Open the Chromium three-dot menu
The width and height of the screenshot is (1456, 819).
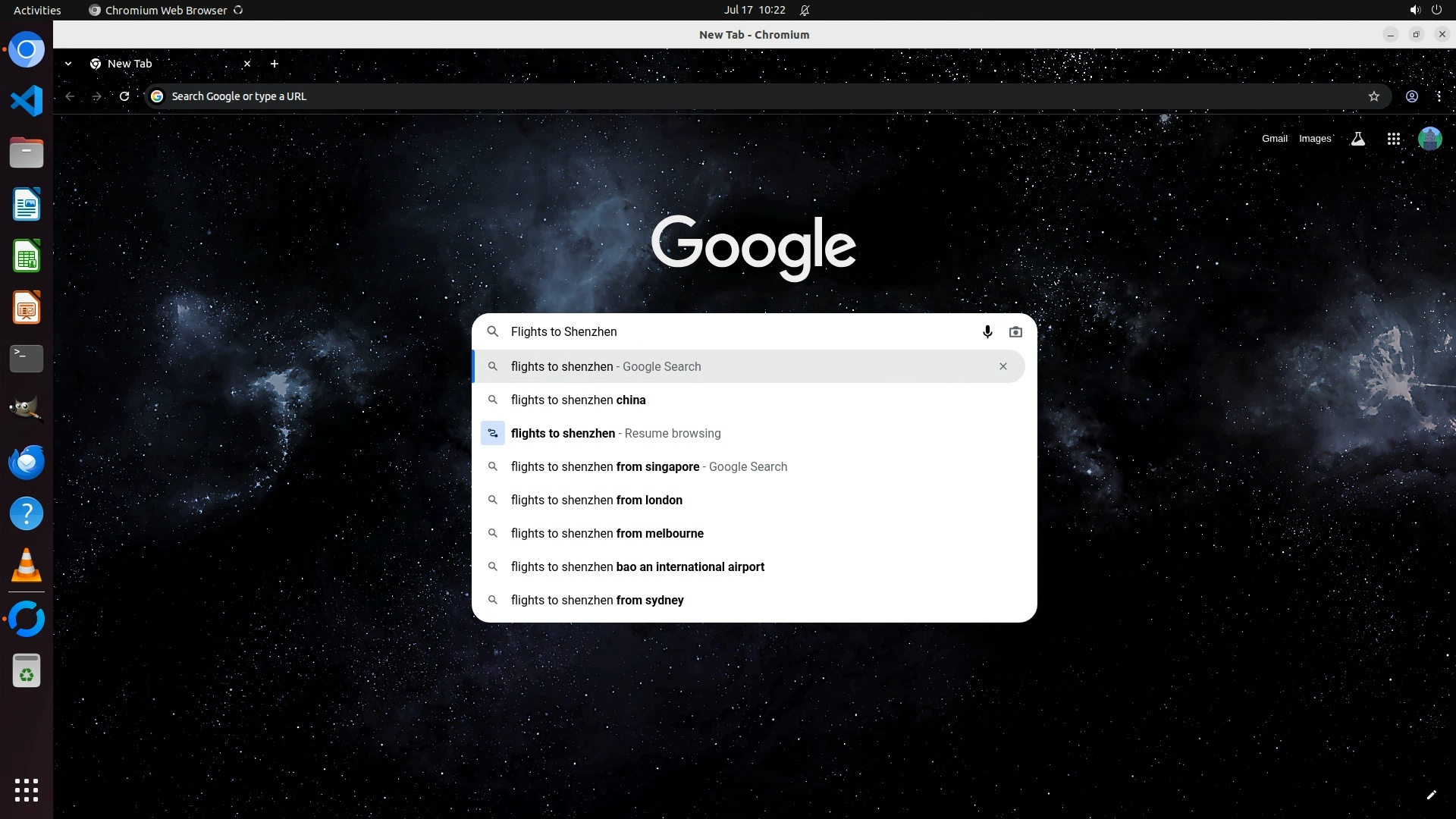pos(1439,96)
